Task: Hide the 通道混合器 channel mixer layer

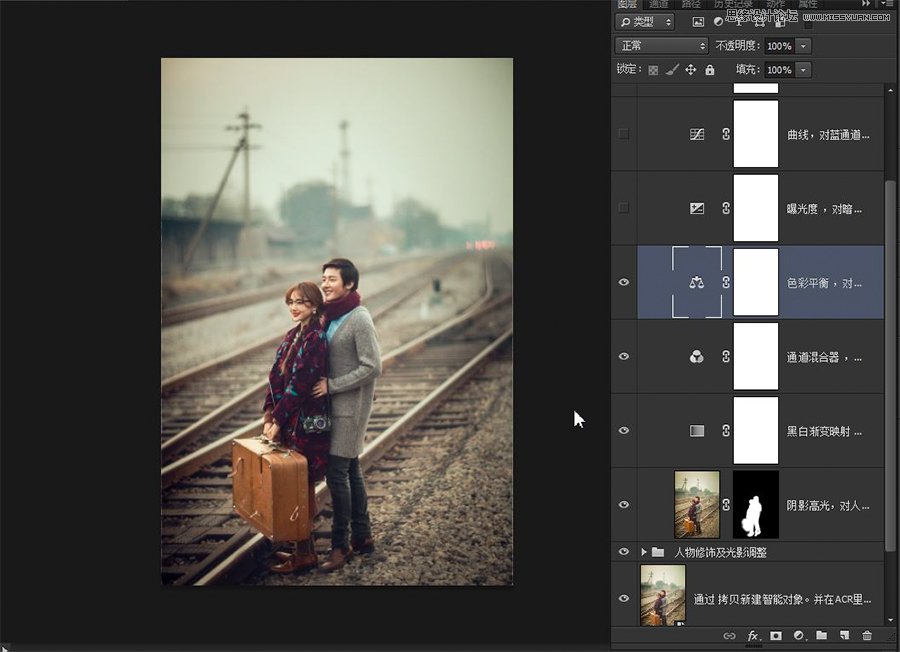Action: (624, 356)
